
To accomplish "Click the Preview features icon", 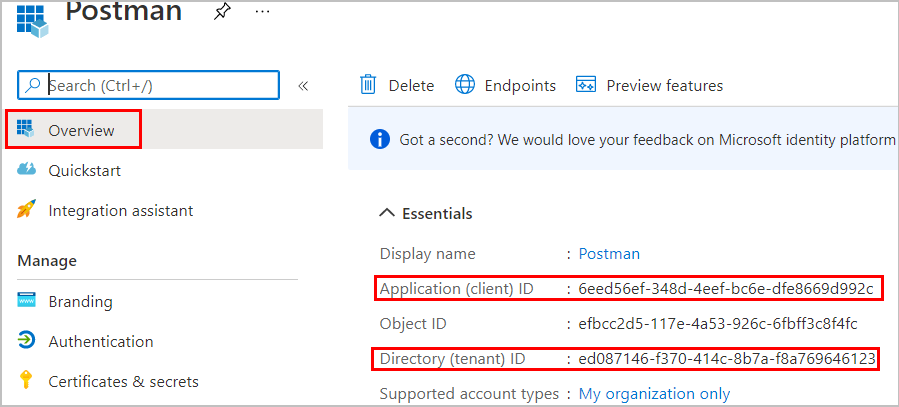I will (586, 85).
